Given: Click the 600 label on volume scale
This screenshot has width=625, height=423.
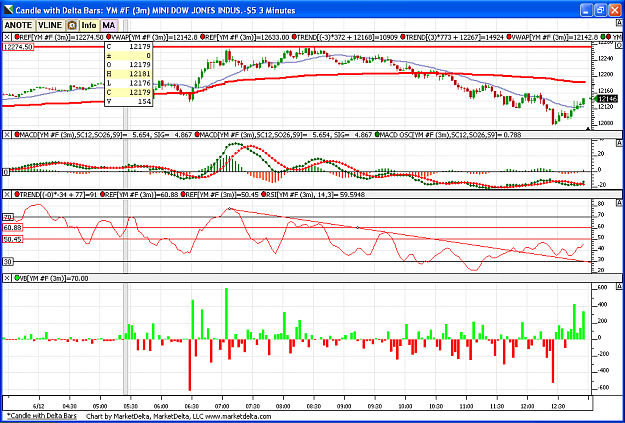Looking at the screenshot, I should tap(602, 287).
